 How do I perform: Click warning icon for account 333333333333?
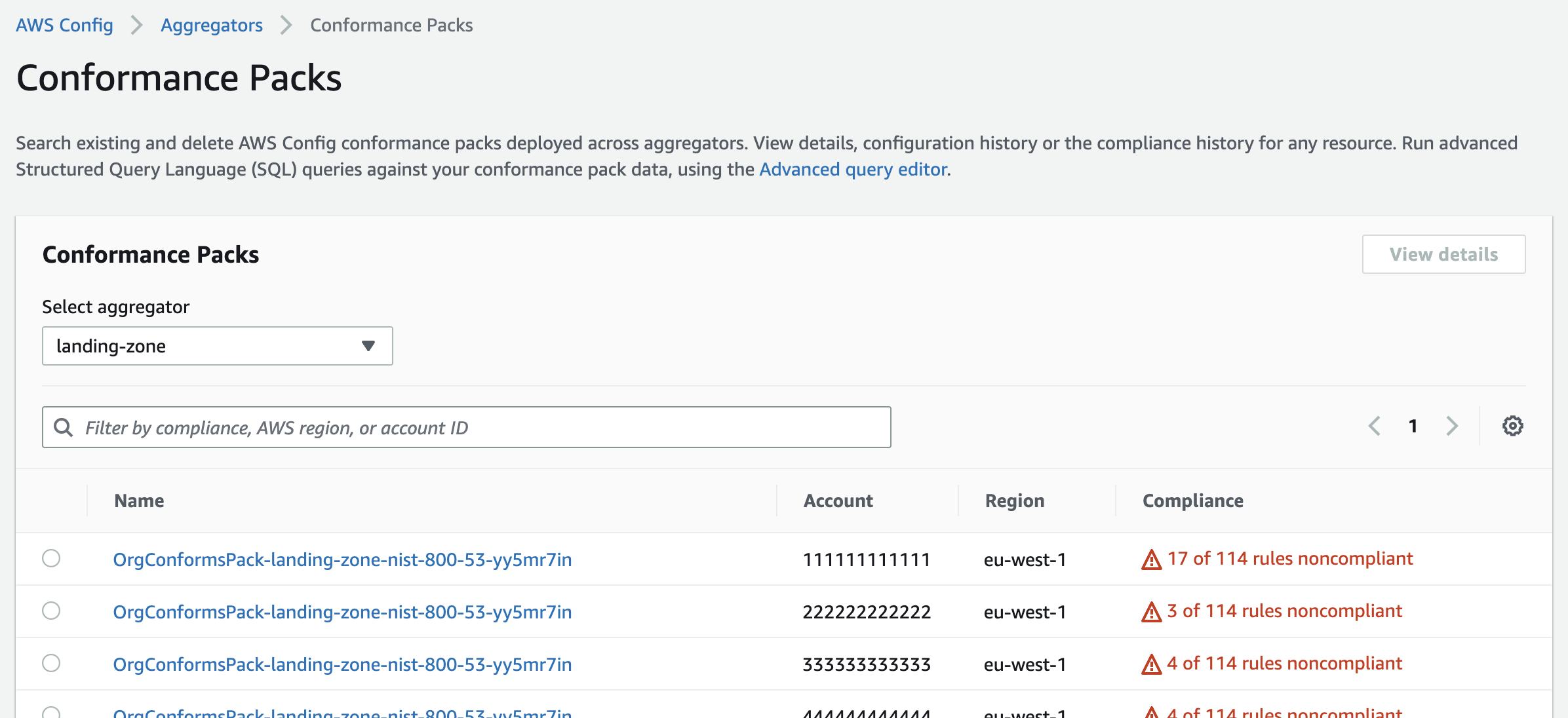point(1151,664)
